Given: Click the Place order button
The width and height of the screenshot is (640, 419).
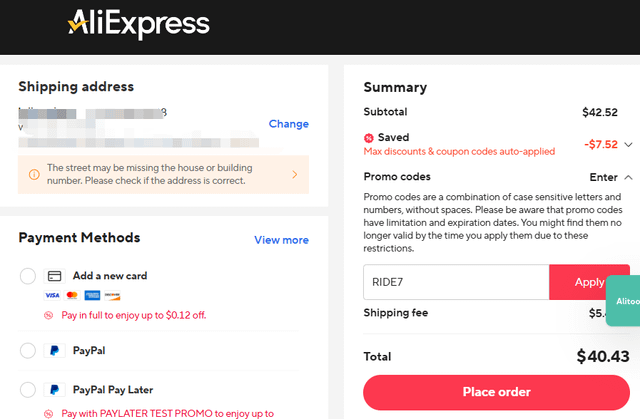Looking at the screenshot, I should [496, 392].
